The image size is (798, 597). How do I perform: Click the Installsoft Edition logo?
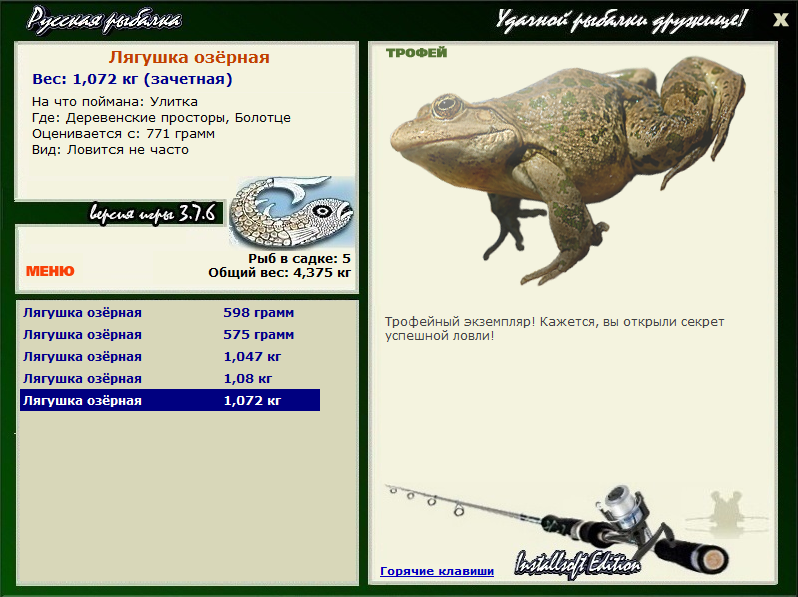pos(577,564)
